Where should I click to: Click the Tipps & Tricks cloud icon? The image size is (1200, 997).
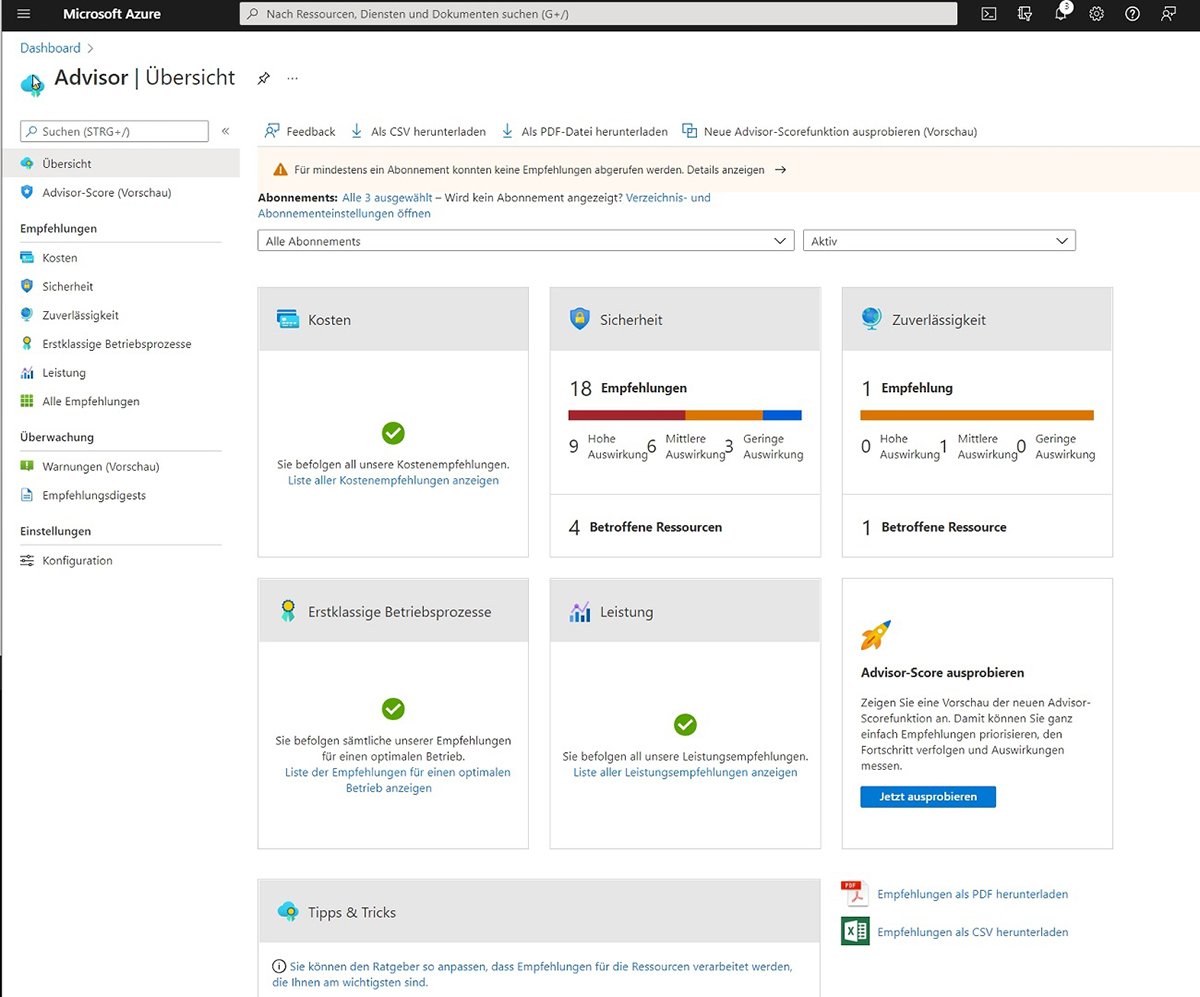click(x=288, y=911)
